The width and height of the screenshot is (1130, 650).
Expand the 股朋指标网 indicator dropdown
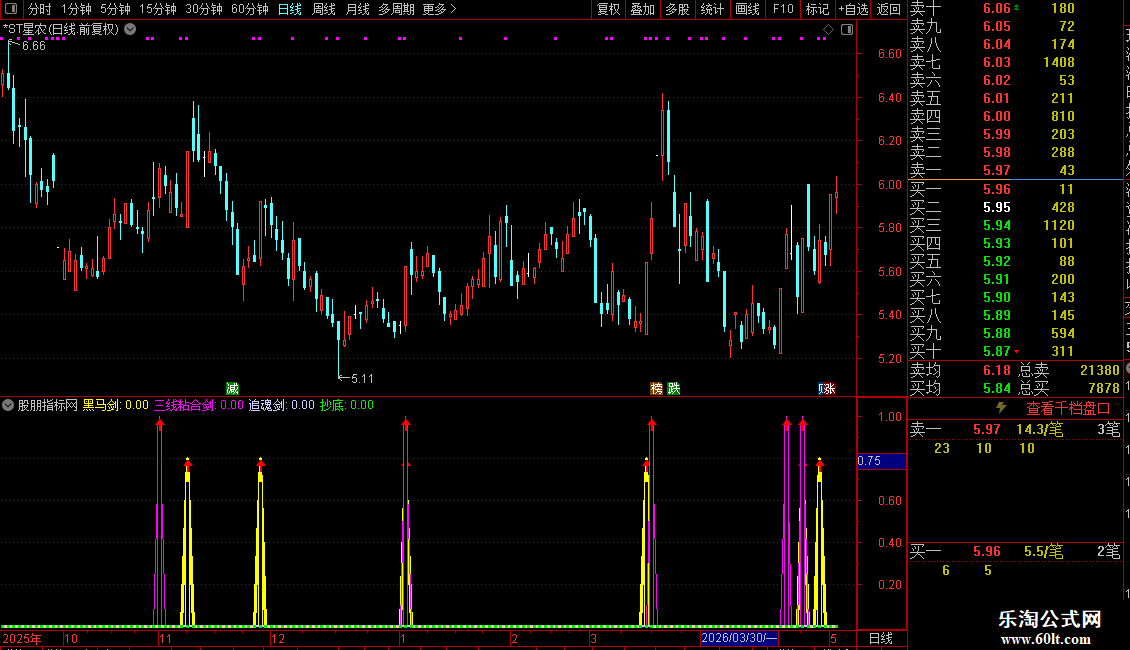pos(8,405)
